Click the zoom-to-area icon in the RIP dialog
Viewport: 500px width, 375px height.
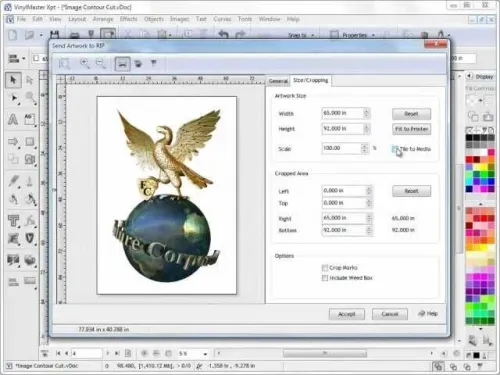(64, 63)
